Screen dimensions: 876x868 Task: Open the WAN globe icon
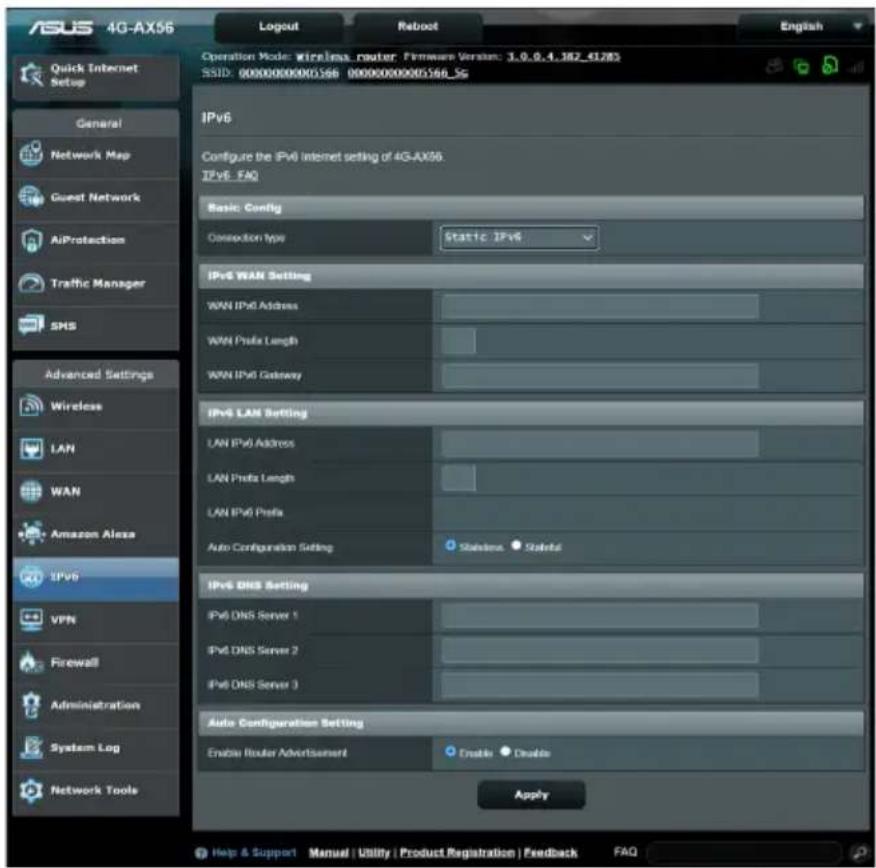click(x=31, y=492)
